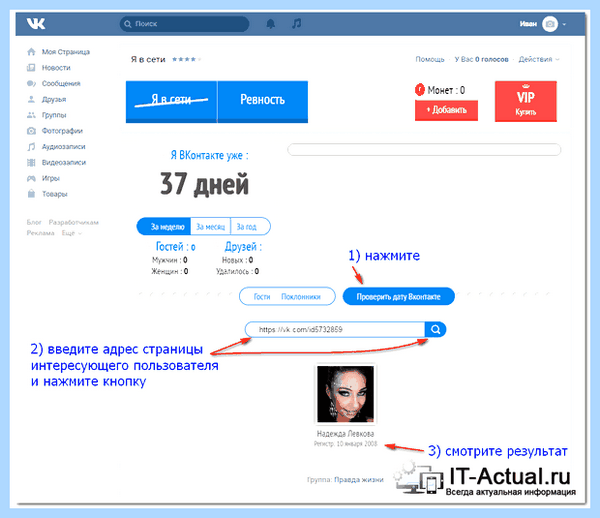Image resolution: width=600 pixels, height=518 pixels.
Task: Click Надежда Левкова's profile photo
Action: [x=345, y=394]
